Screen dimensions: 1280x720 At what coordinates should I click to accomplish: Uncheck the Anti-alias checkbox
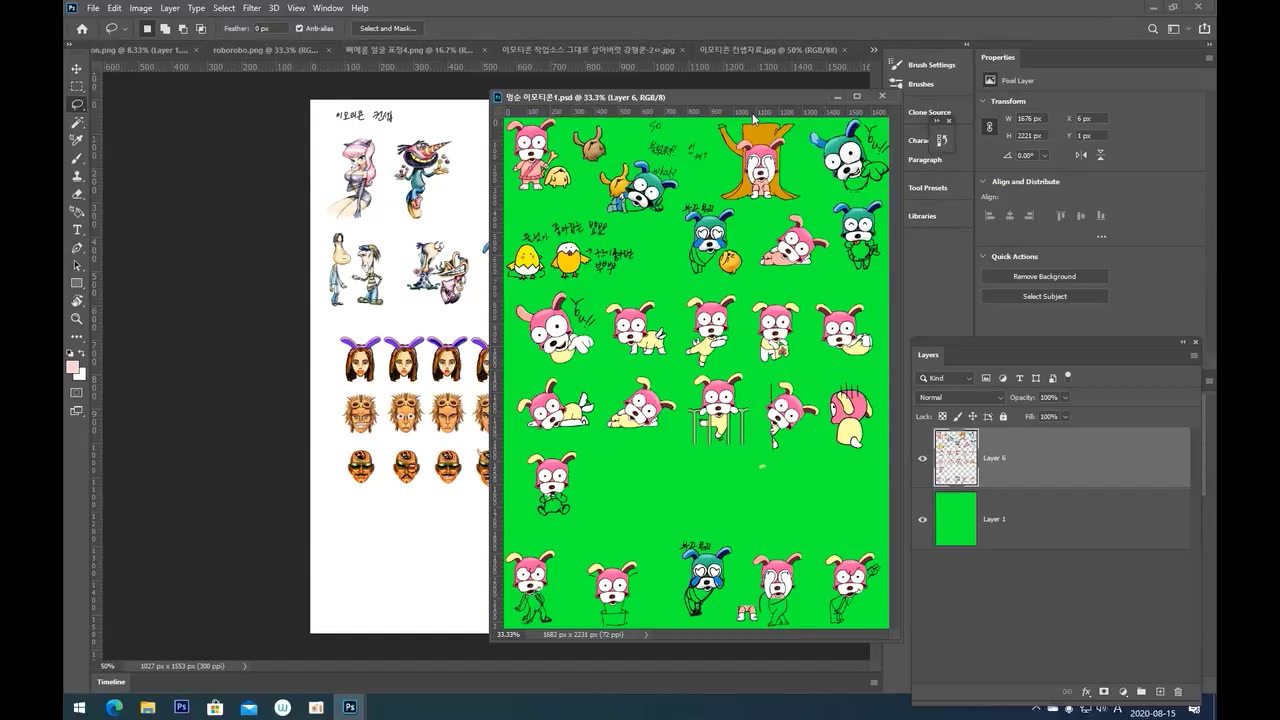tap(299, 29)
